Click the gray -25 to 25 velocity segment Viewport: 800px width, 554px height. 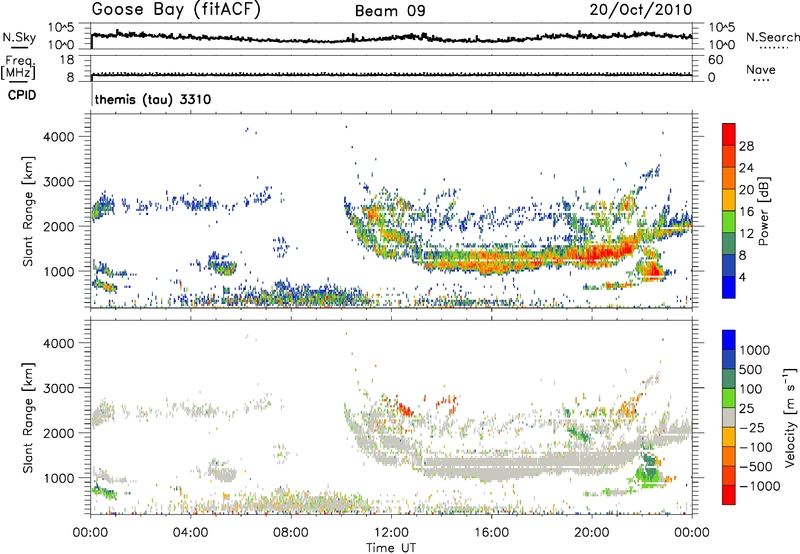click(729, 418)
